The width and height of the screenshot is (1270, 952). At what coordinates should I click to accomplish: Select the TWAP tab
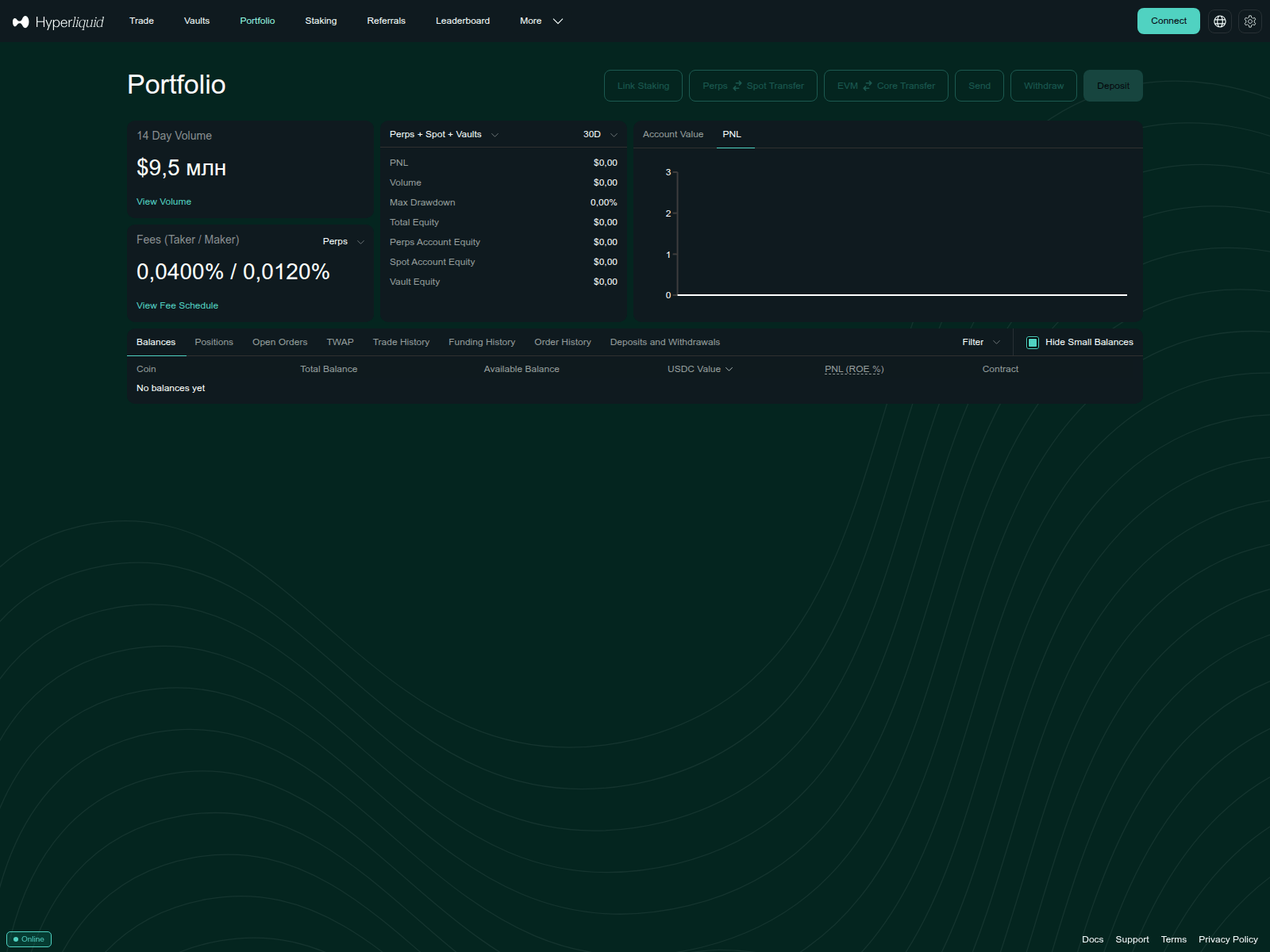tap(341, 343)
